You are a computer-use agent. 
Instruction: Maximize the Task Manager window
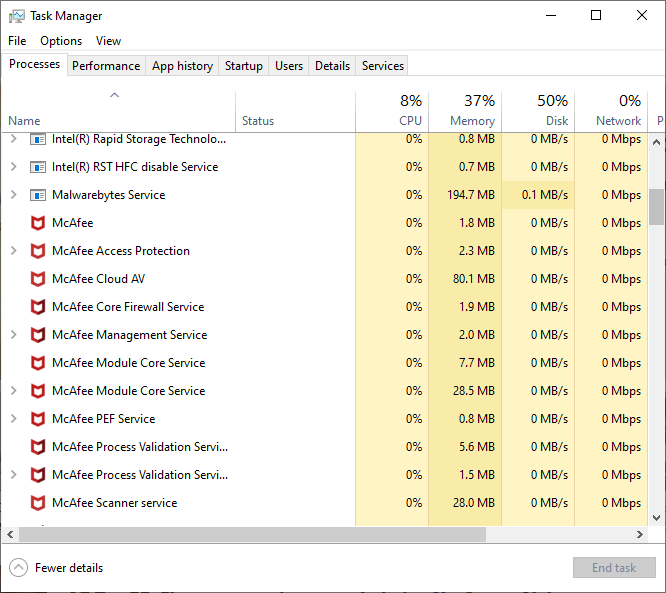click(596, 16)
